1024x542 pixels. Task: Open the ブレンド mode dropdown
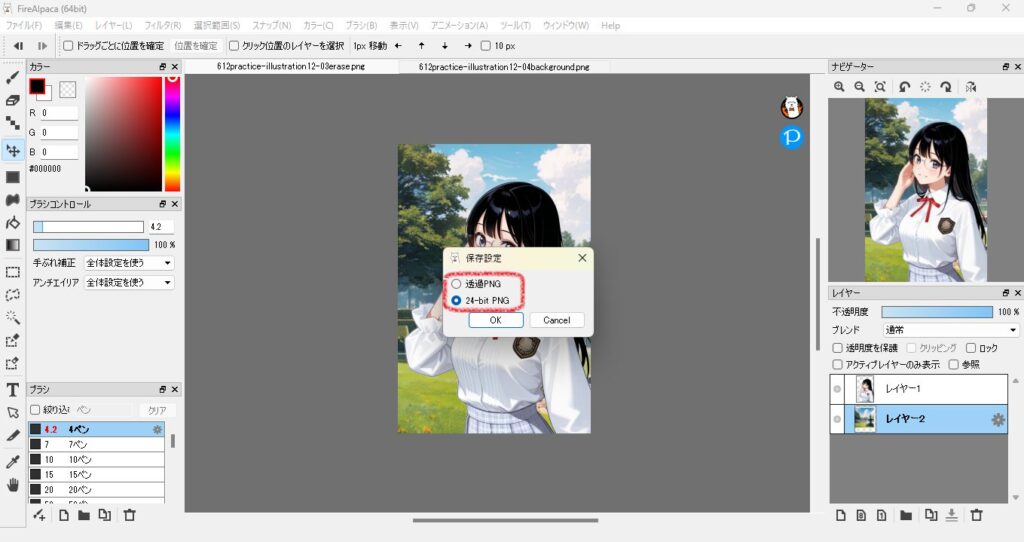click(x=951, y=330)
